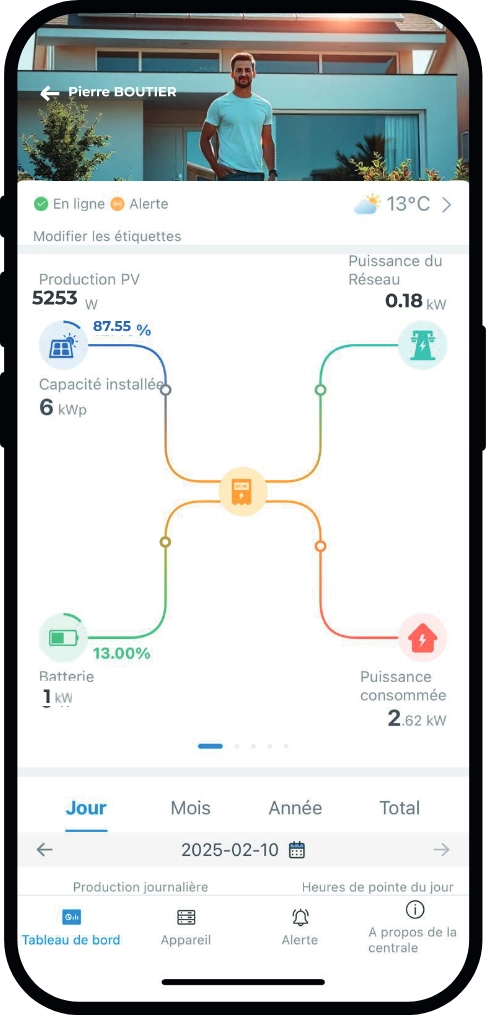The image size is (486, 1016).
Task: Switch chart period to Mois
Action: coord(191,808)
